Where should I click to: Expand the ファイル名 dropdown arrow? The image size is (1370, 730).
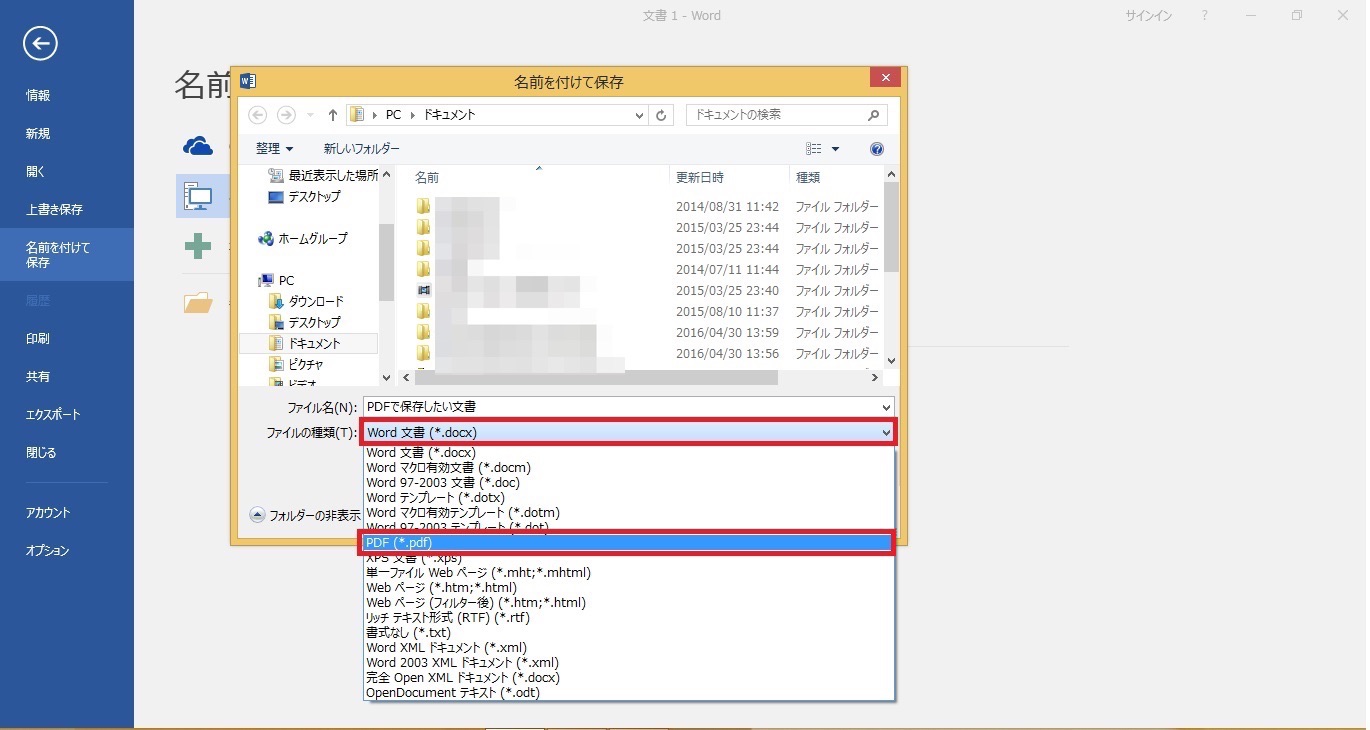(886, 408)
